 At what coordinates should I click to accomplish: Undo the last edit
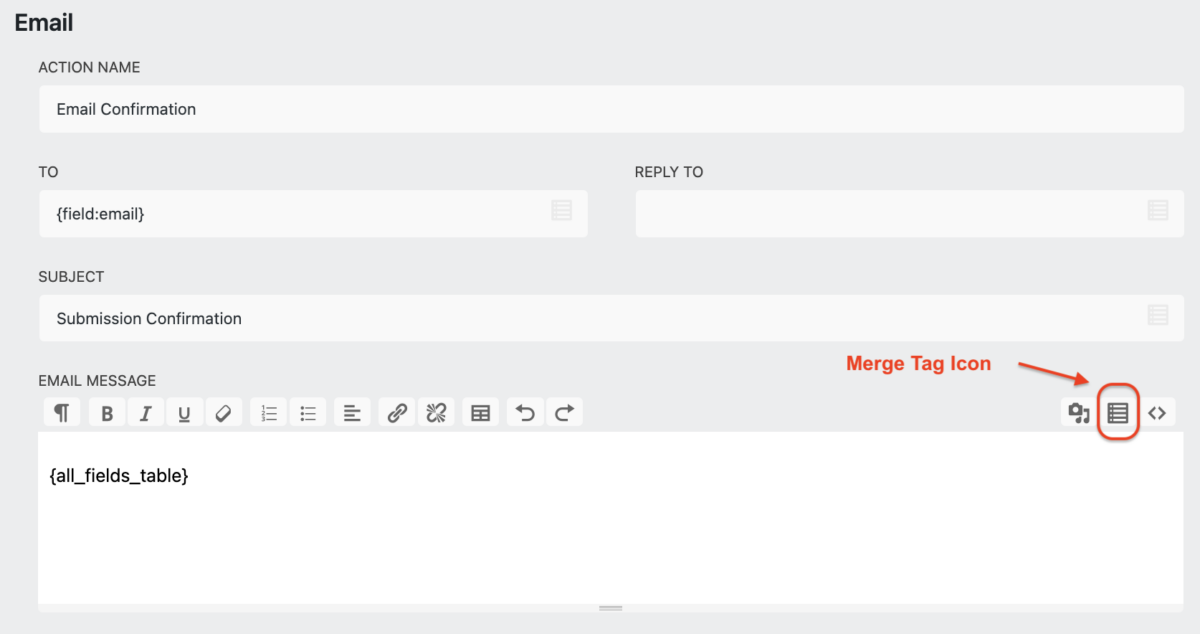[x=526, y=412]
